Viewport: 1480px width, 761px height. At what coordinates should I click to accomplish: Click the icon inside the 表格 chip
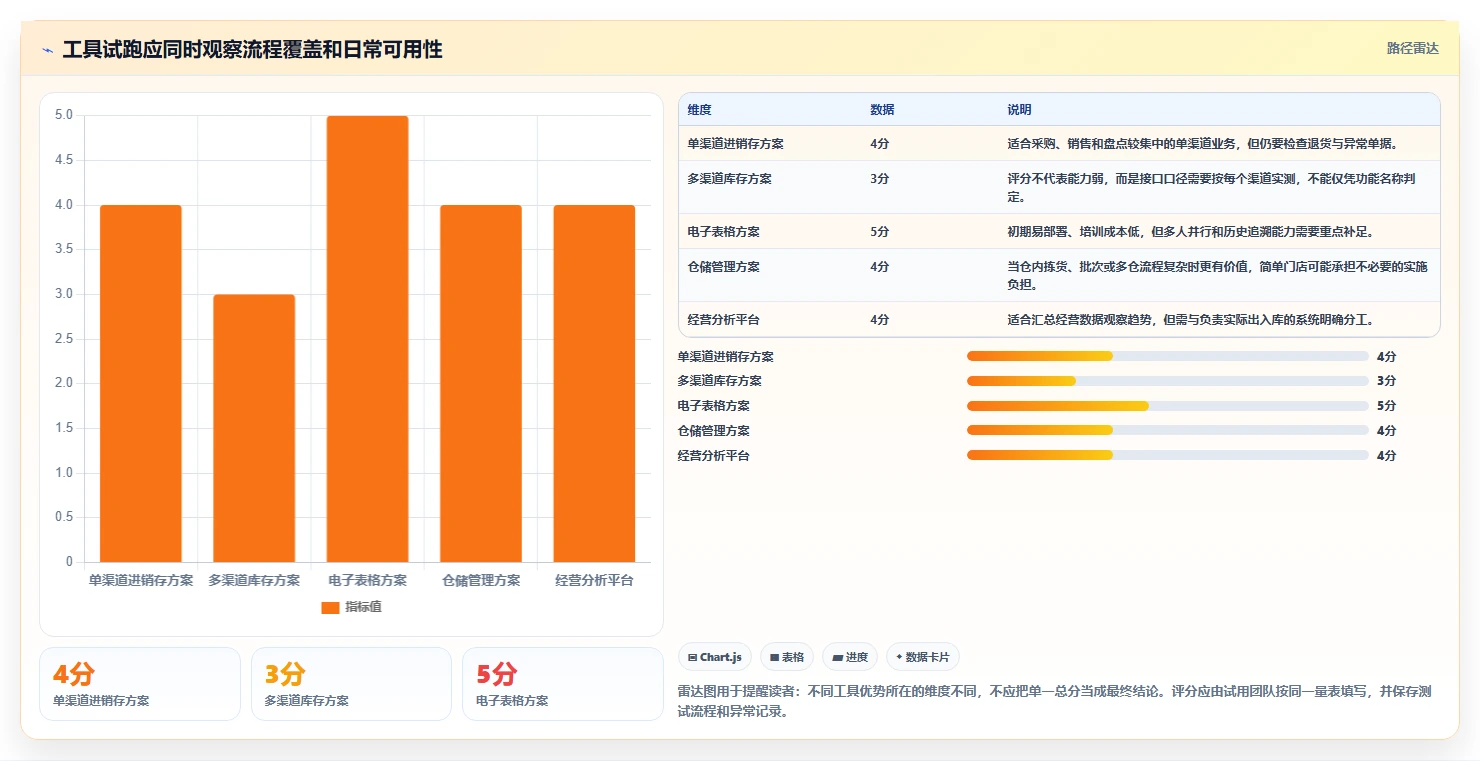(774, 657)
